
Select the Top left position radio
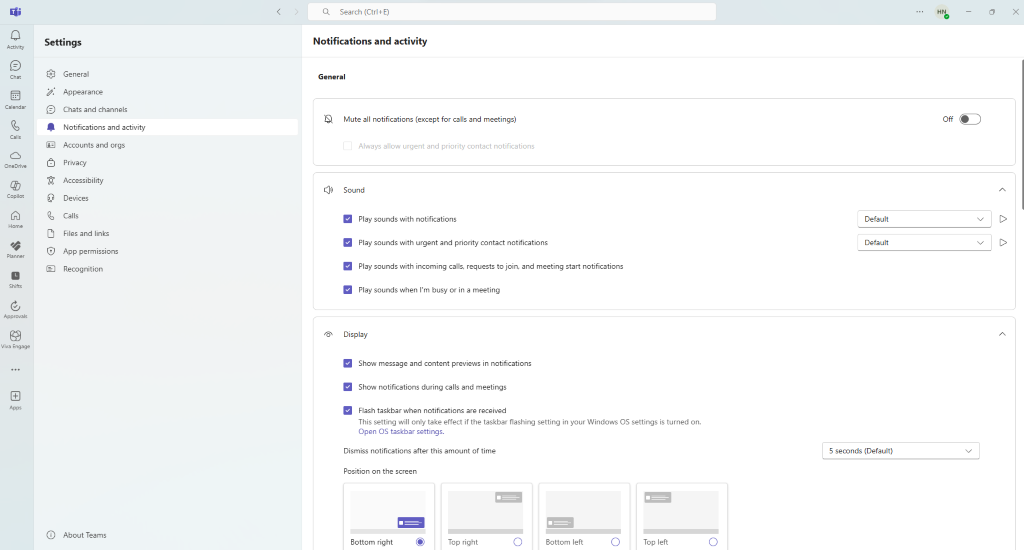(x=713, y=542)
